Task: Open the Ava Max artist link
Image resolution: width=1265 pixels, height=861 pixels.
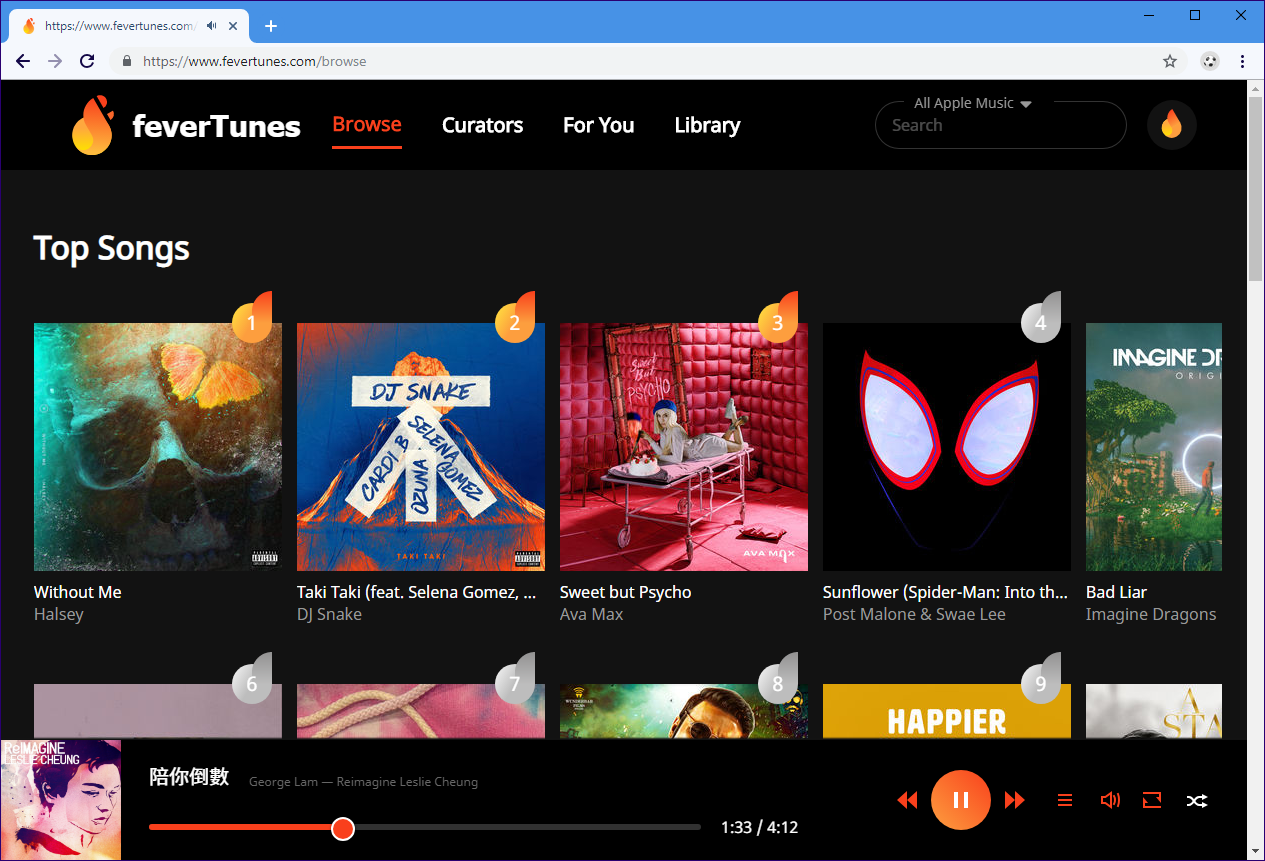Action: [x=591, y=614]
